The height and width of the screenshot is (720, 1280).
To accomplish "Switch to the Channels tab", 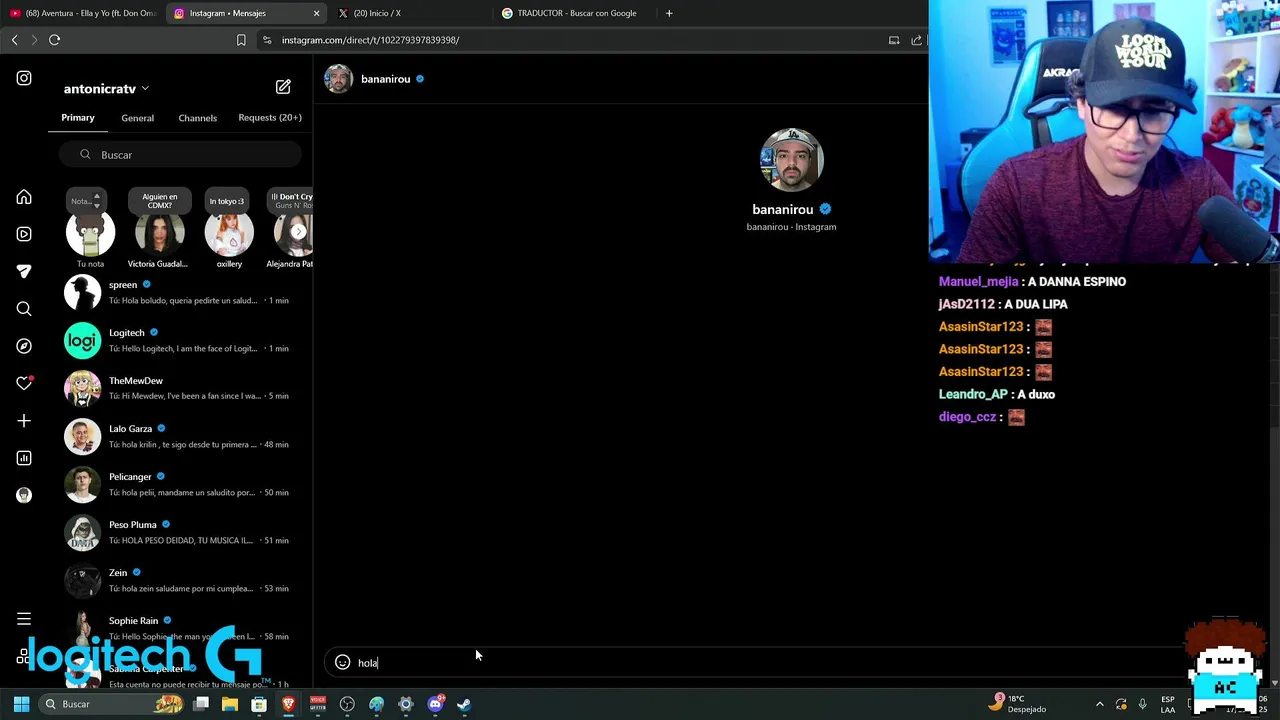I will click(x=198, y=118).
